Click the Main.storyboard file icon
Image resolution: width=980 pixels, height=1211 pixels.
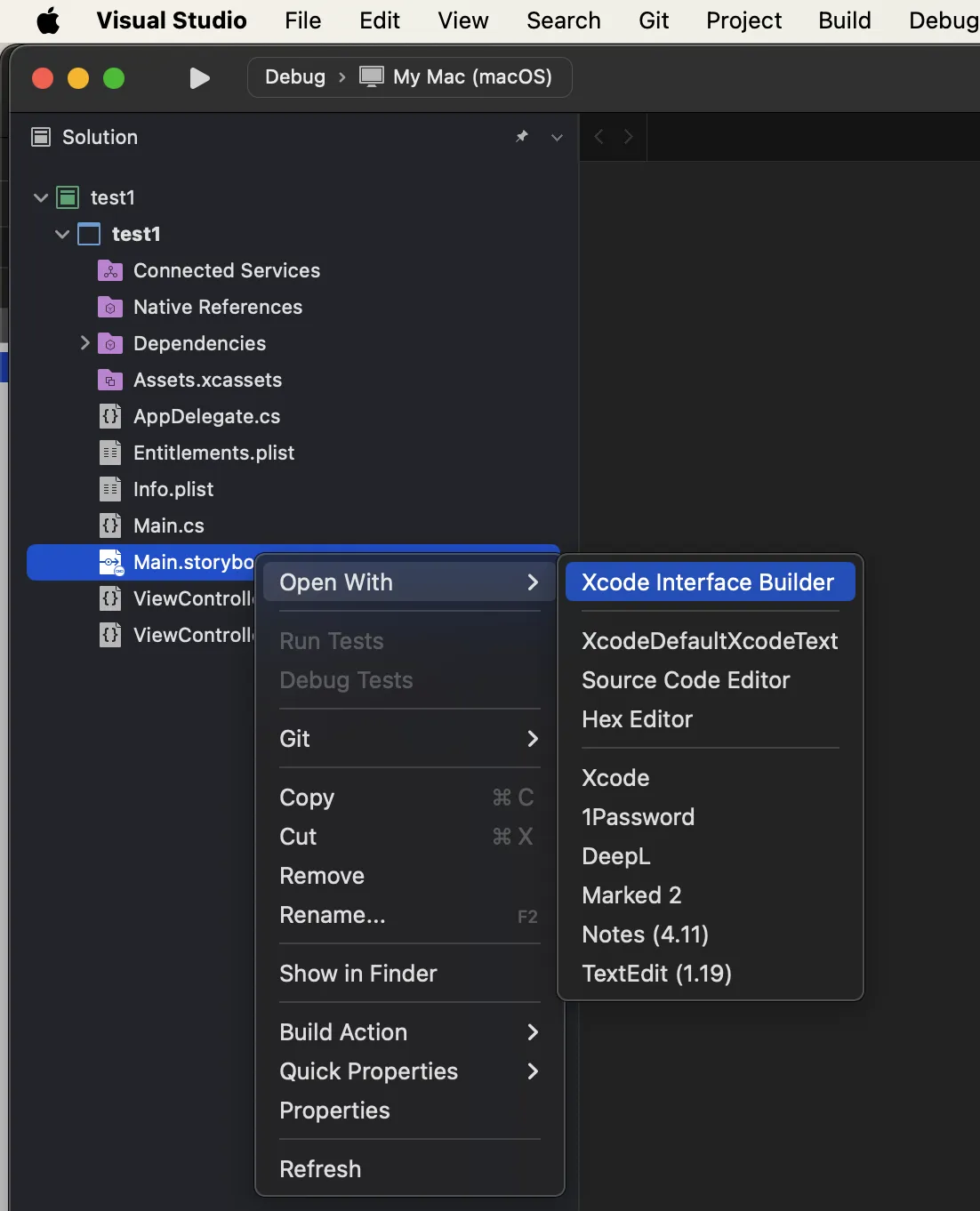[109, 562]
